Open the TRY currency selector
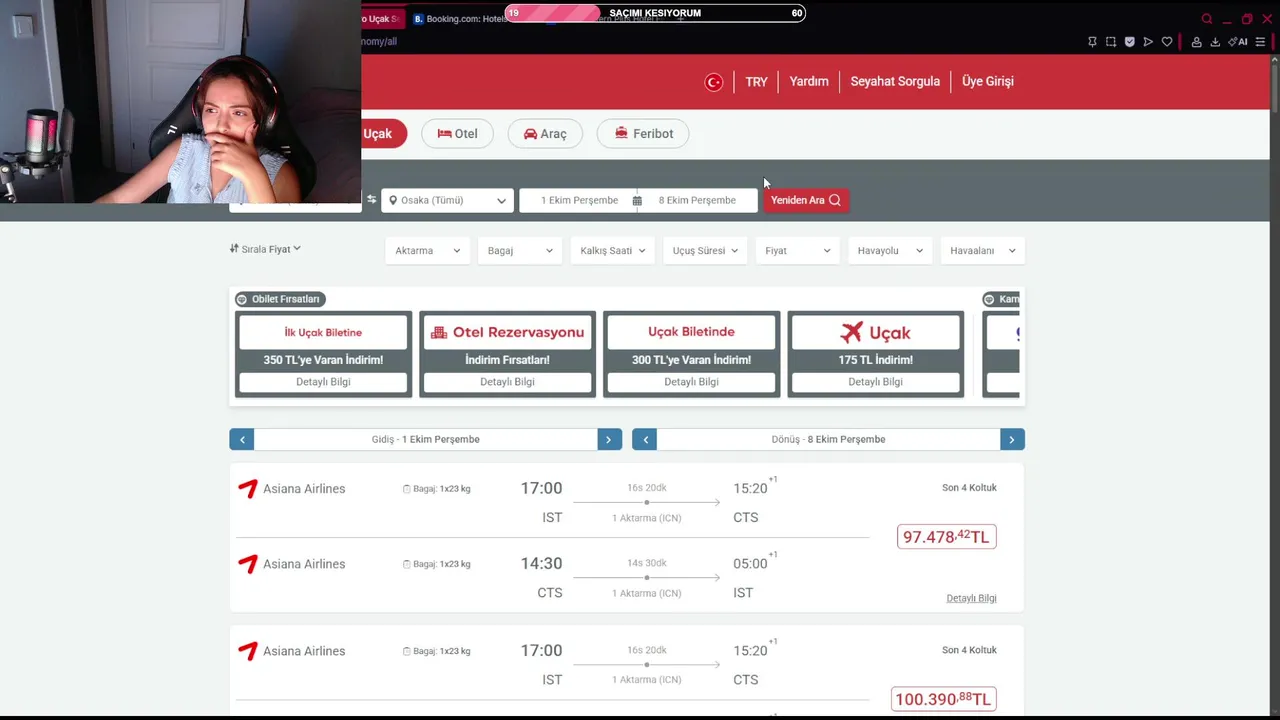Screen dimensions: 1280x720 756,82
